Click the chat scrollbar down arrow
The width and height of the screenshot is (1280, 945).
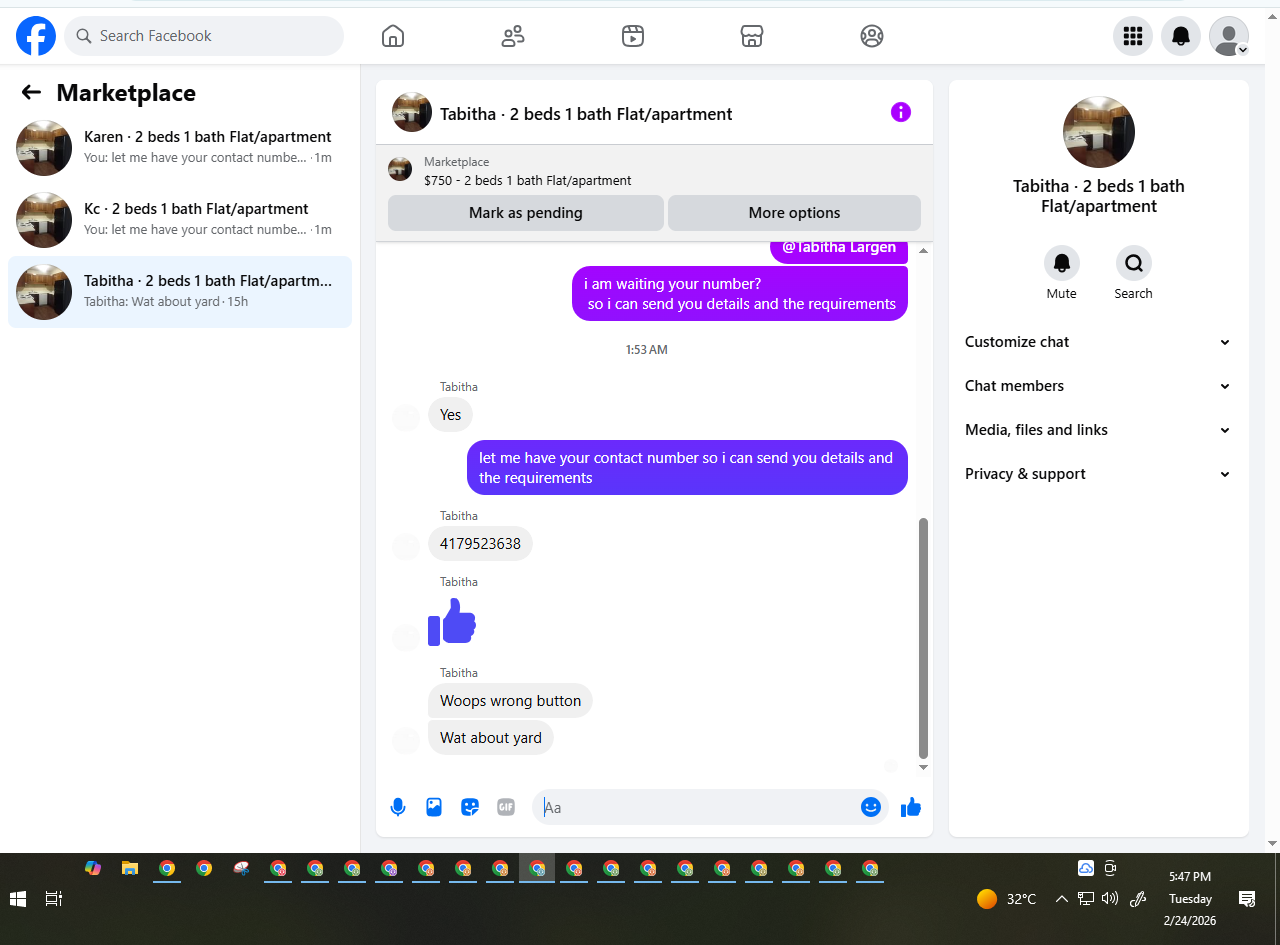923,767
